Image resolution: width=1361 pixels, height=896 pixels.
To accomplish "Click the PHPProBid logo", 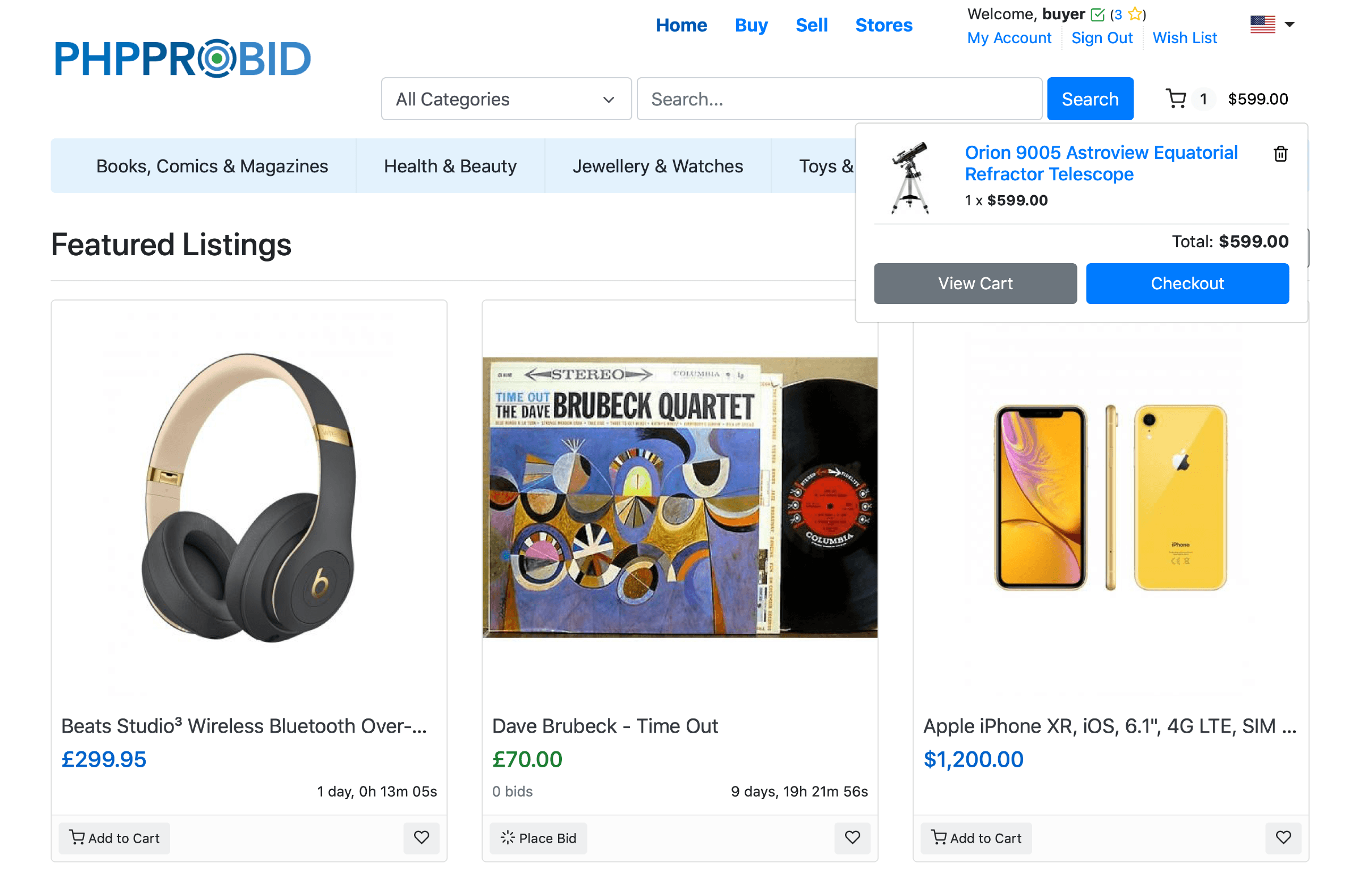I will coord(183,59).
